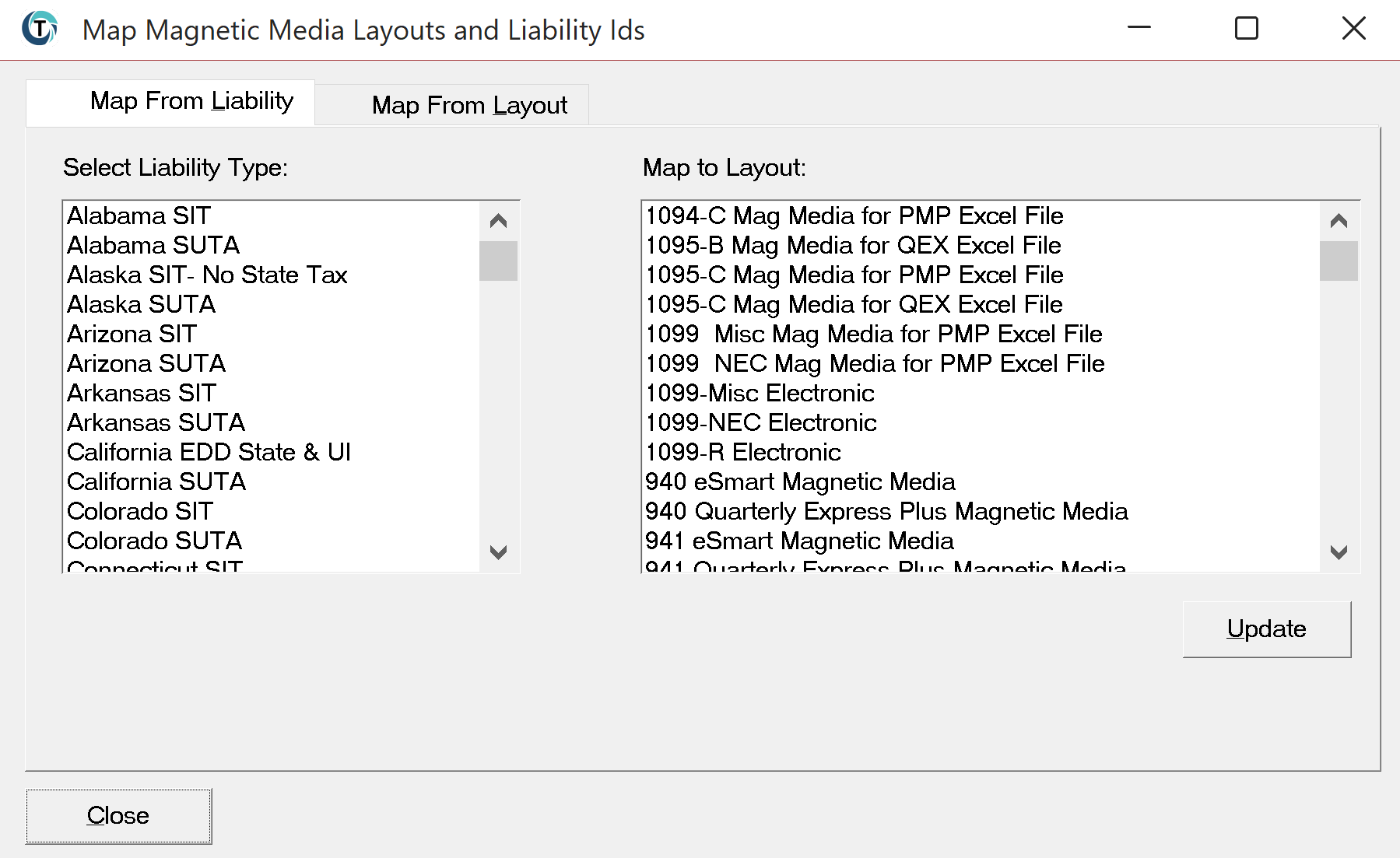Click the Close button
This screenshot has height=858, width=1400.
118,815
